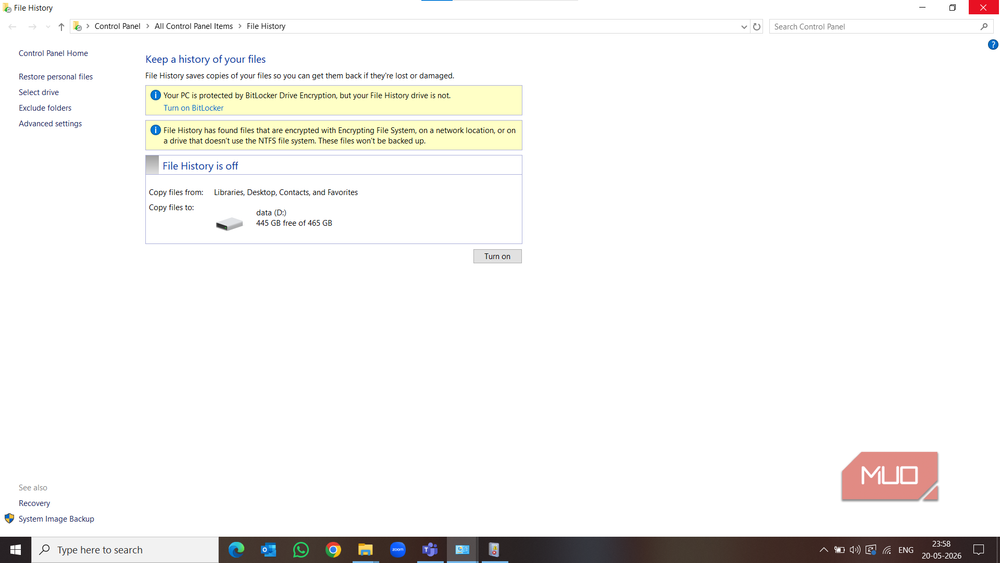
Task: Click the volume speaker tray icon
Action: pos(855,550)
